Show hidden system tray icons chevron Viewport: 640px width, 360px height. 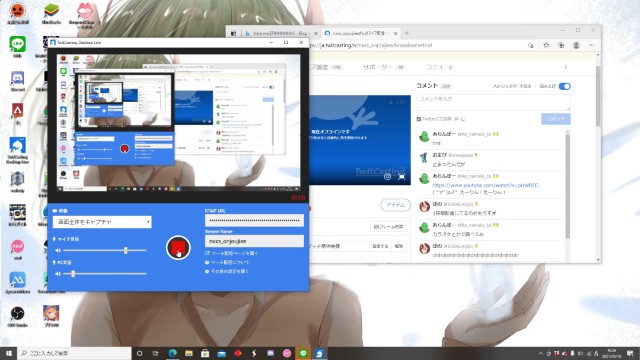[541, 353]
